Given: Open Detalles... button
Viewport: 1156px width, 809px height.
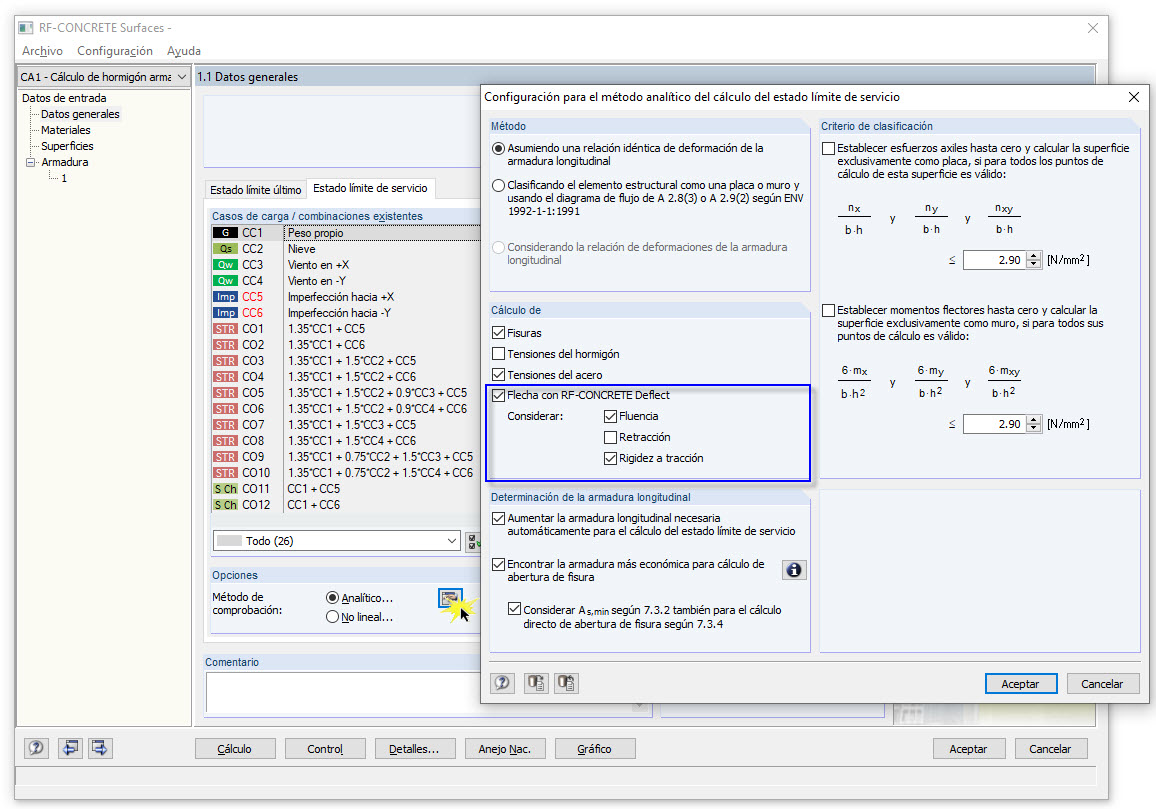Looking at the screenshot, I should tap(414, 749).
